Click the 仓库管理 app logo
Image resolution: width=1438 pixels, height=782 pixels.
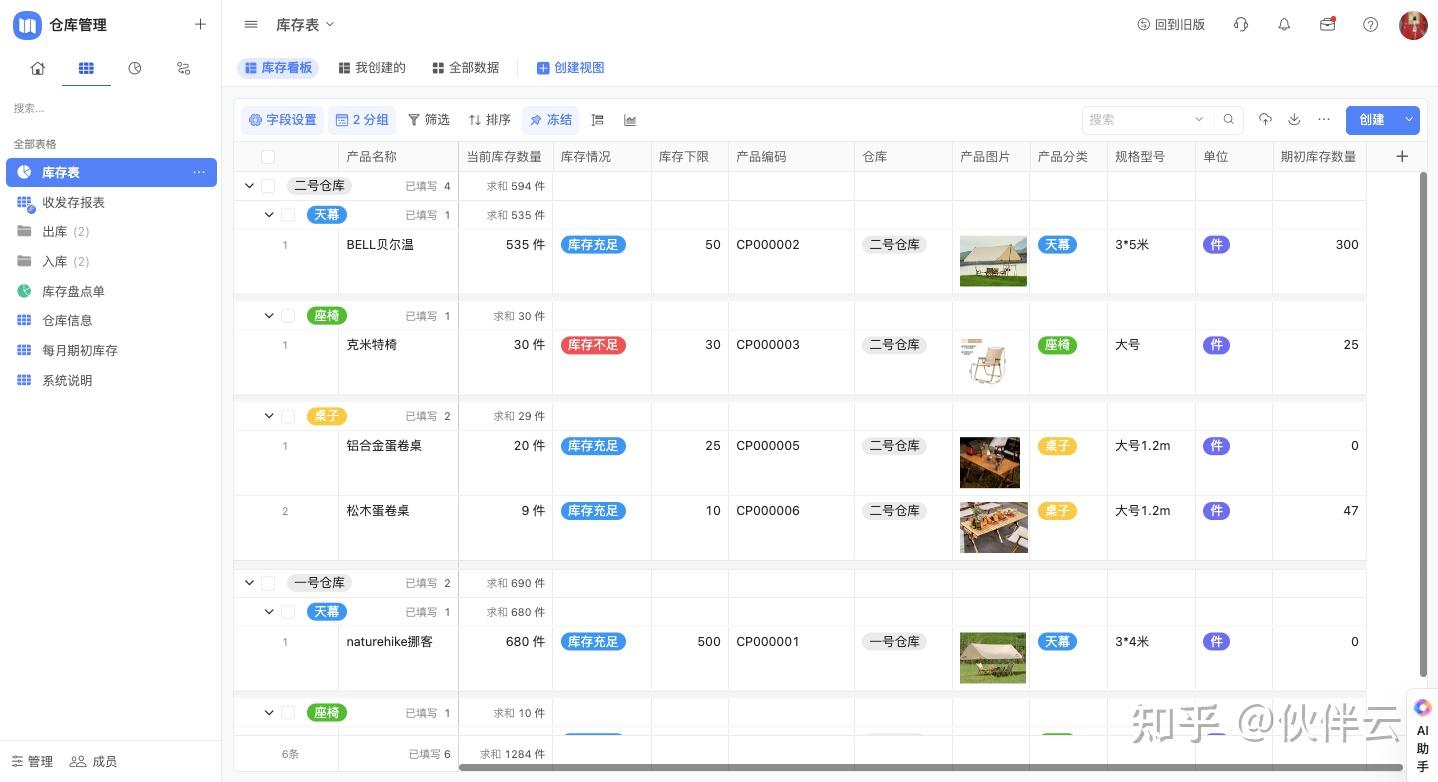(x=27, y=25)
